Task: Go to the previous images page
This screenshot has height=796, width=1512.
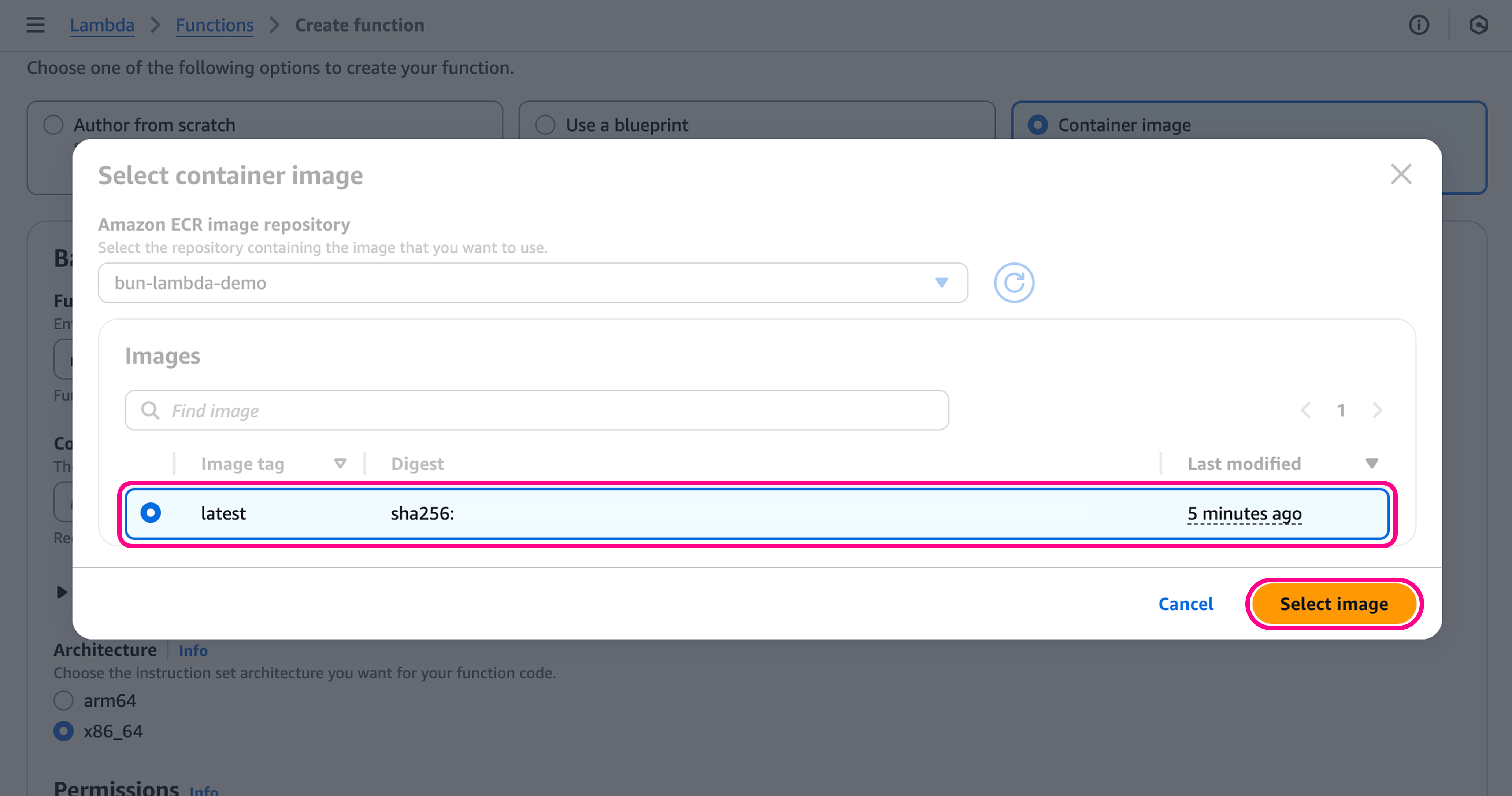Action: (1306, 410)
